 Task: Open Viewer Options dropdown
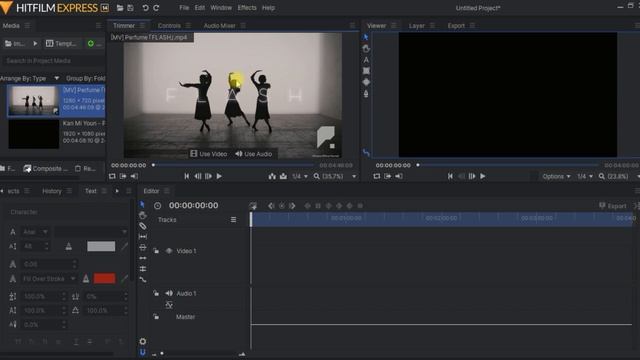(556, 176)
